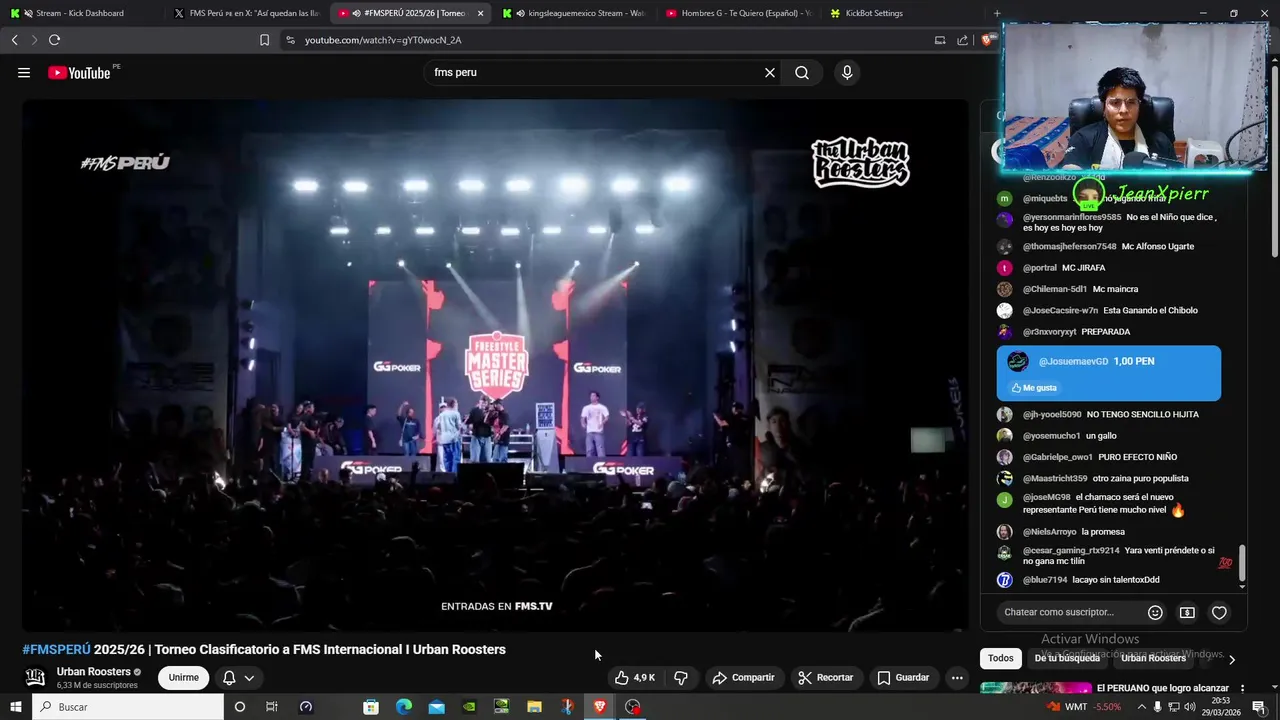This screenshot has height=720, width=1280.
Task: Start voice search with the microphone
Action: [847, 73]
